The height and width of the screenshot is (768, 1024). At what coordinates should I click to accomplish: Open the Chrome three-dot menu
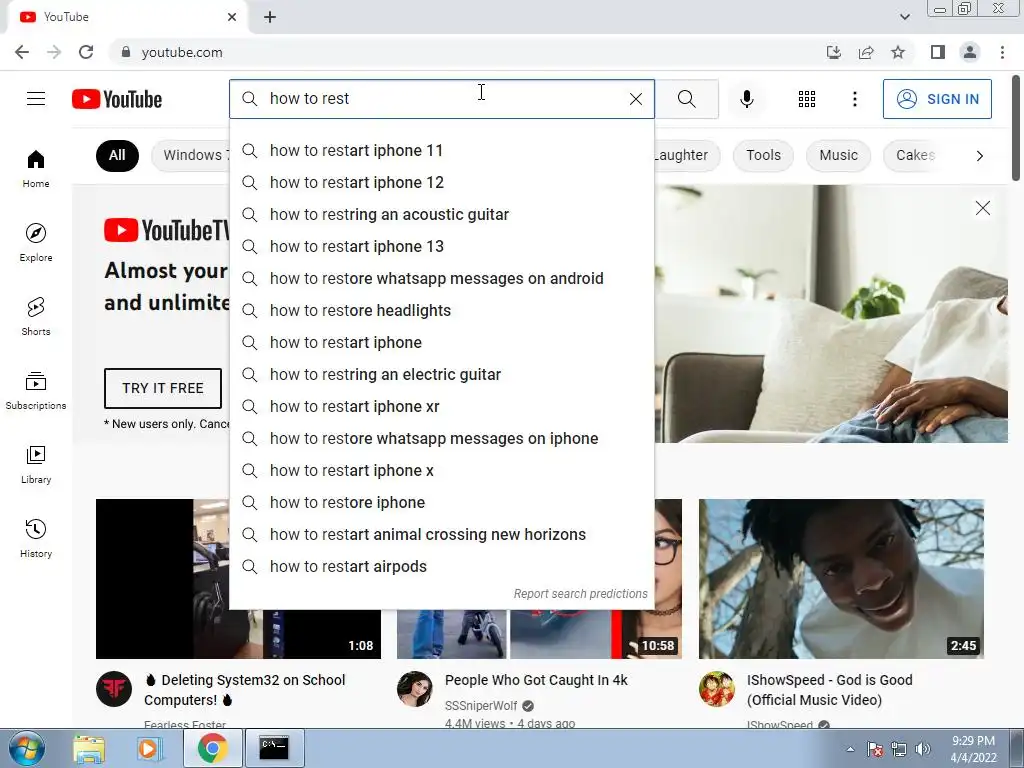pyautogui.click(x=1002, y=52)
